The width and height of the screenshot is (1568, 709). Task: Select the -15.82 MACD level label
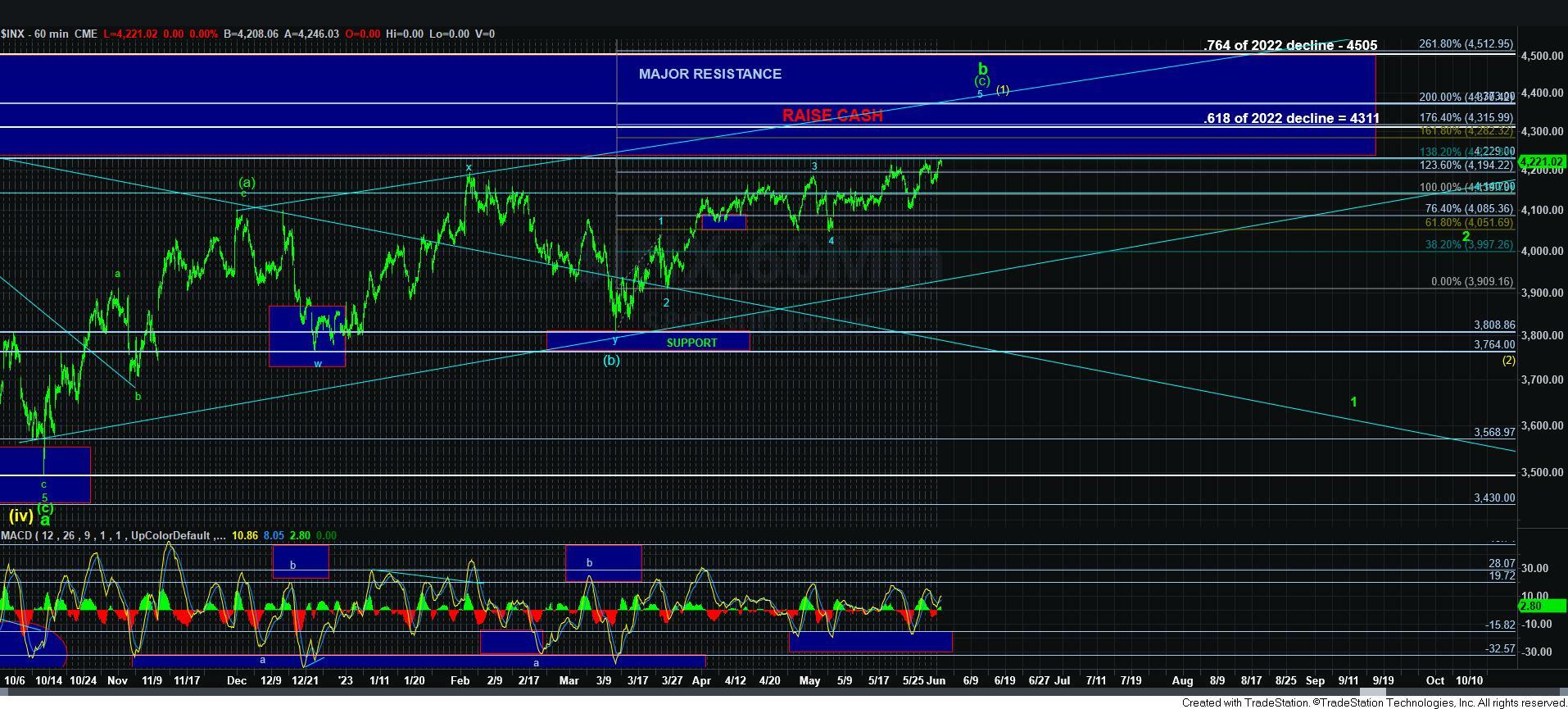tap(1500, 625)
